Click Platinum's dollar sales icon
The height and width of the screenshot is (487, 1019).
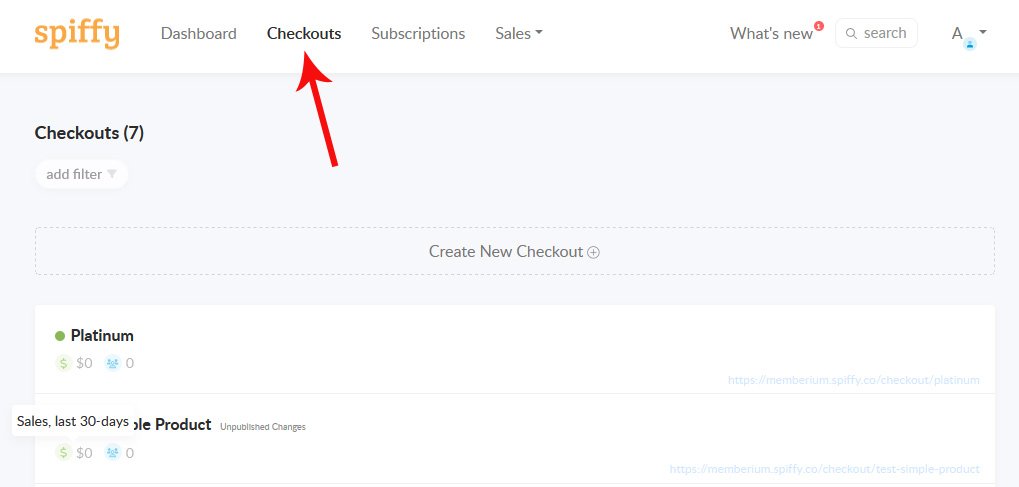(63, 363)
